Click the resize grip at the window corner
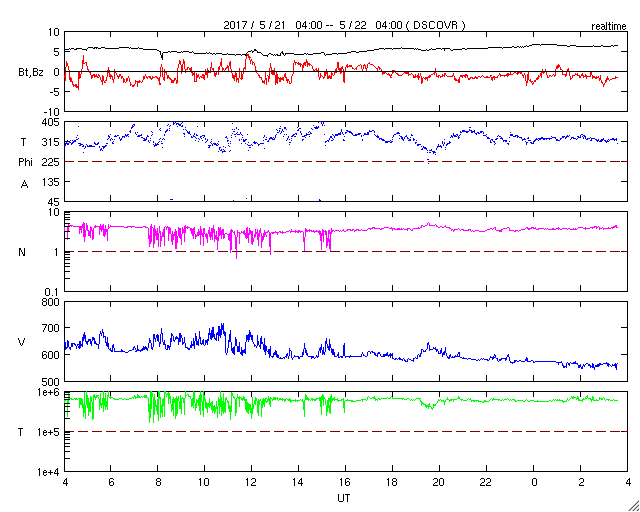 [634, 506]
